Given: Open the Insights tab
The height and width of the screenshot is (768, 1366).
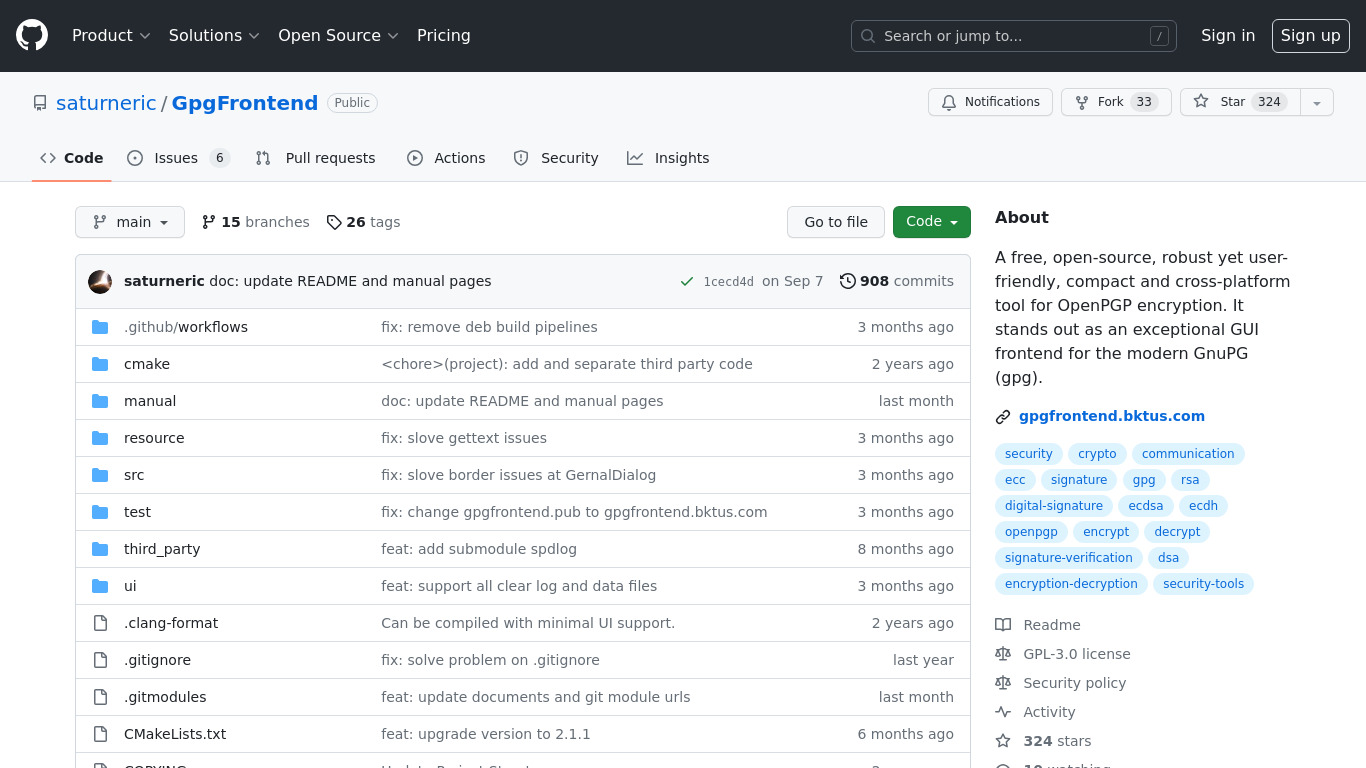Looking at the screenshot, I should [668, 158].
